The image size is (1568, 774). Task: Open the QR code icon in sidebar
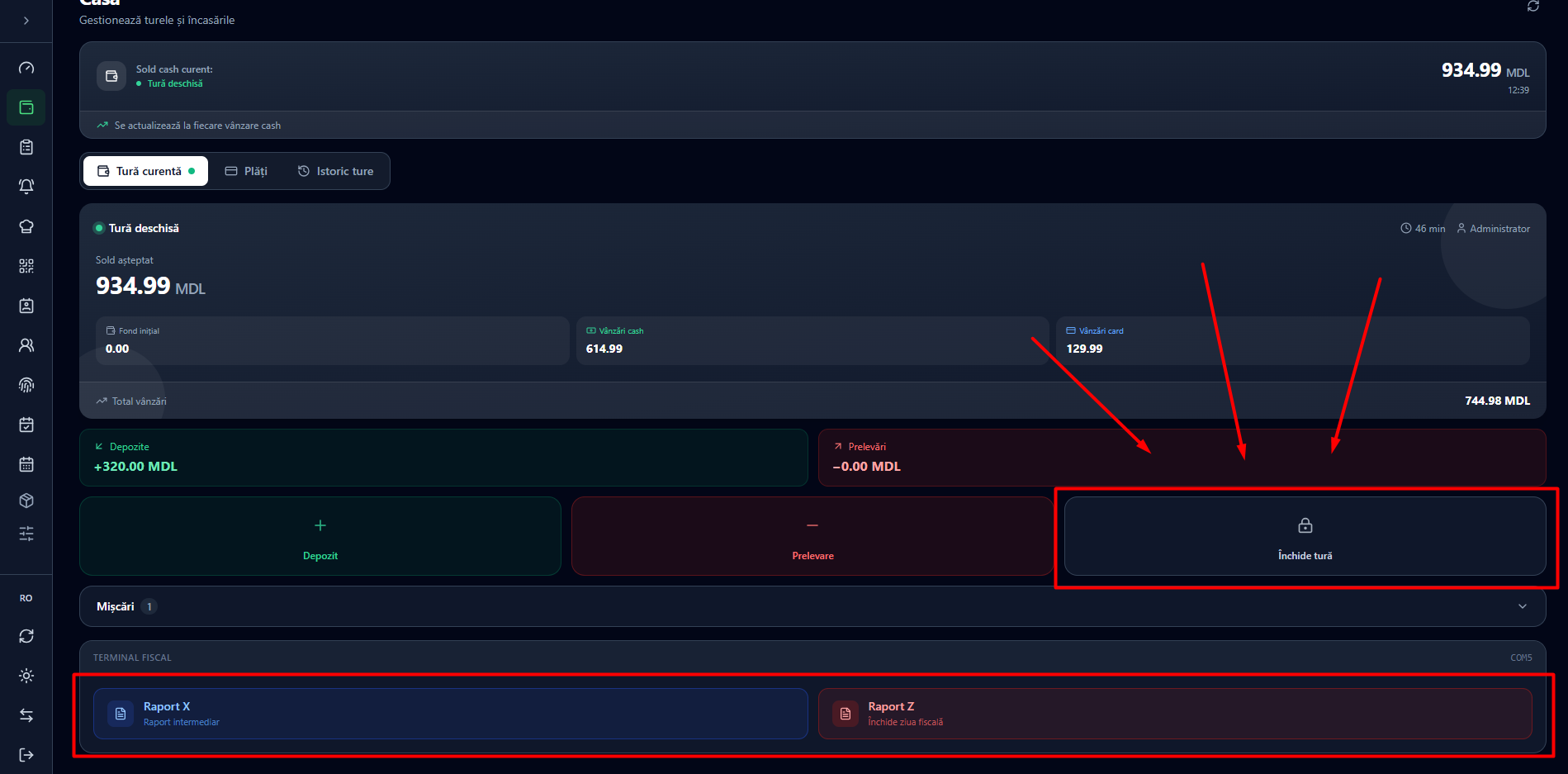[x=26, y=266]
